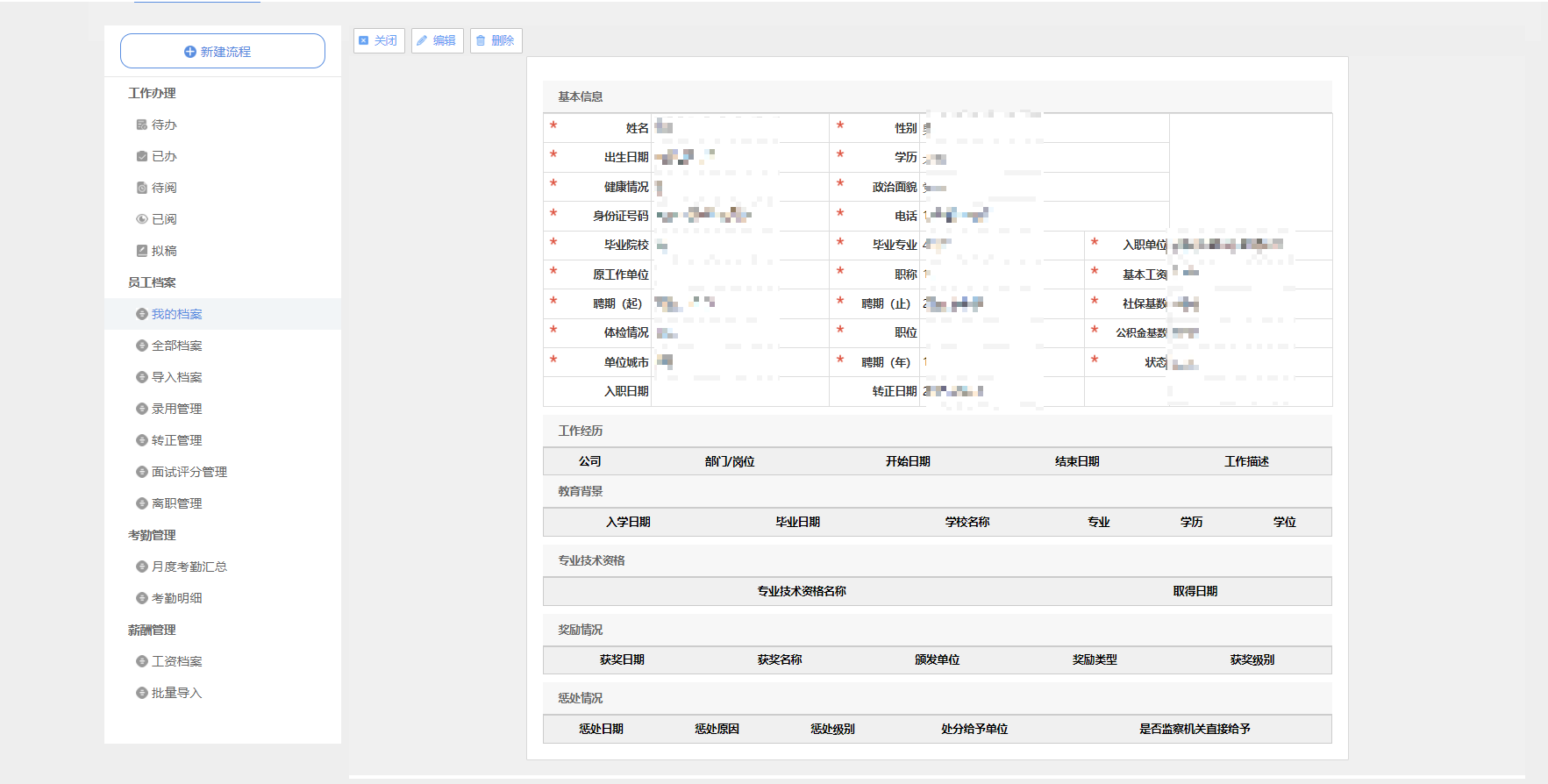Open 转正管理 in employee records
This screenshot has width=1548, height=784.
[x=176, y=440]
